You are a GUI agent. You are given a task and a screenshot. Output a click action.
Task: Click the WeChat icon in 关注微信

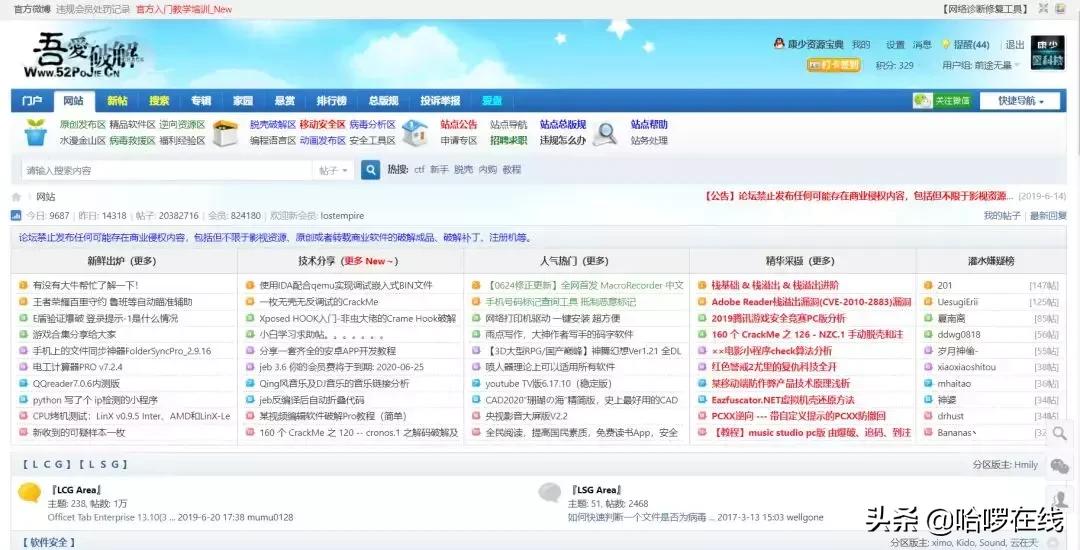pyautogui.click(x=922, y=101)
